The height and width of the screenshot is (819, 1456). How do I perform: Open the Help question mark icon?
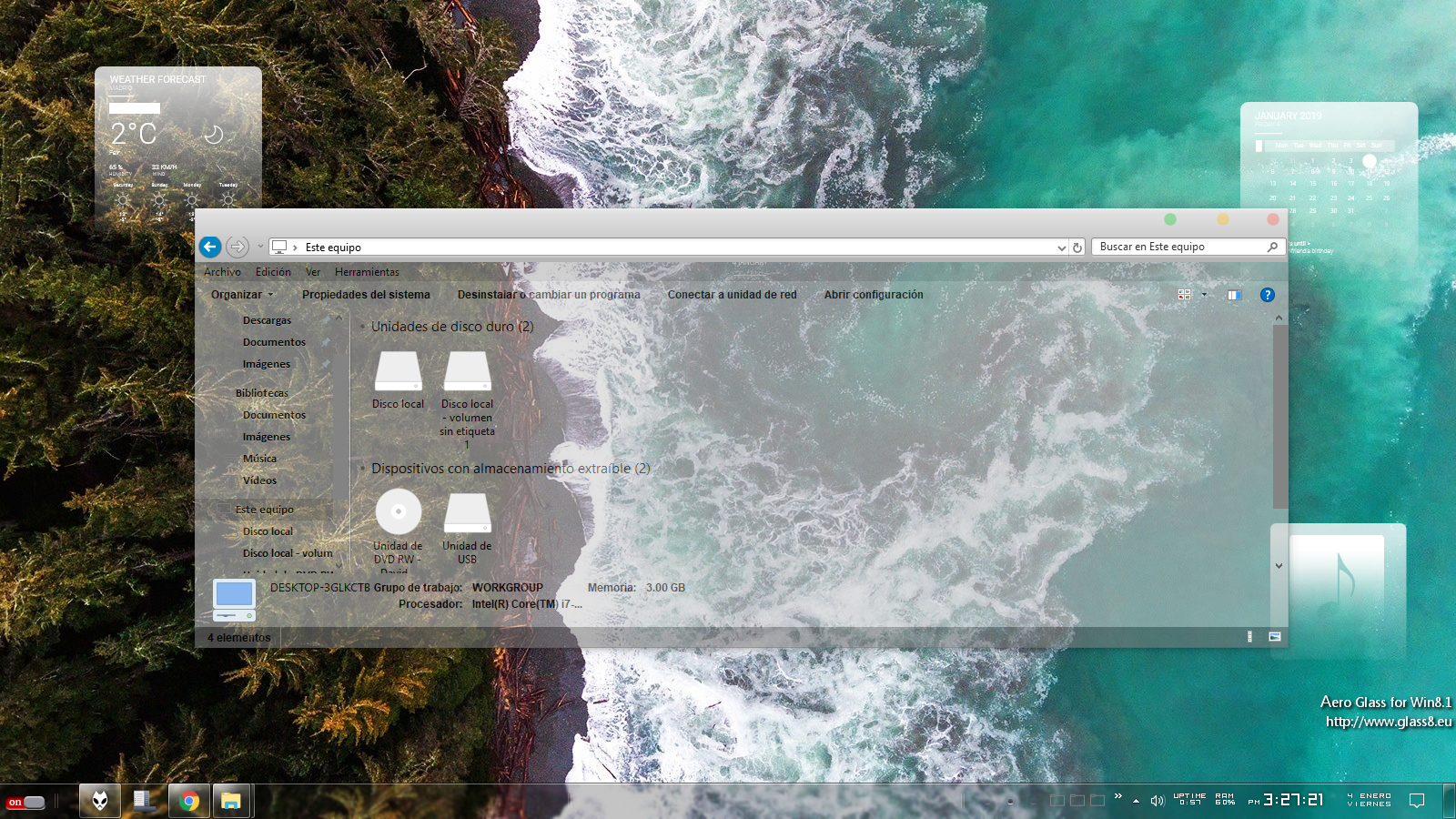1267,295
